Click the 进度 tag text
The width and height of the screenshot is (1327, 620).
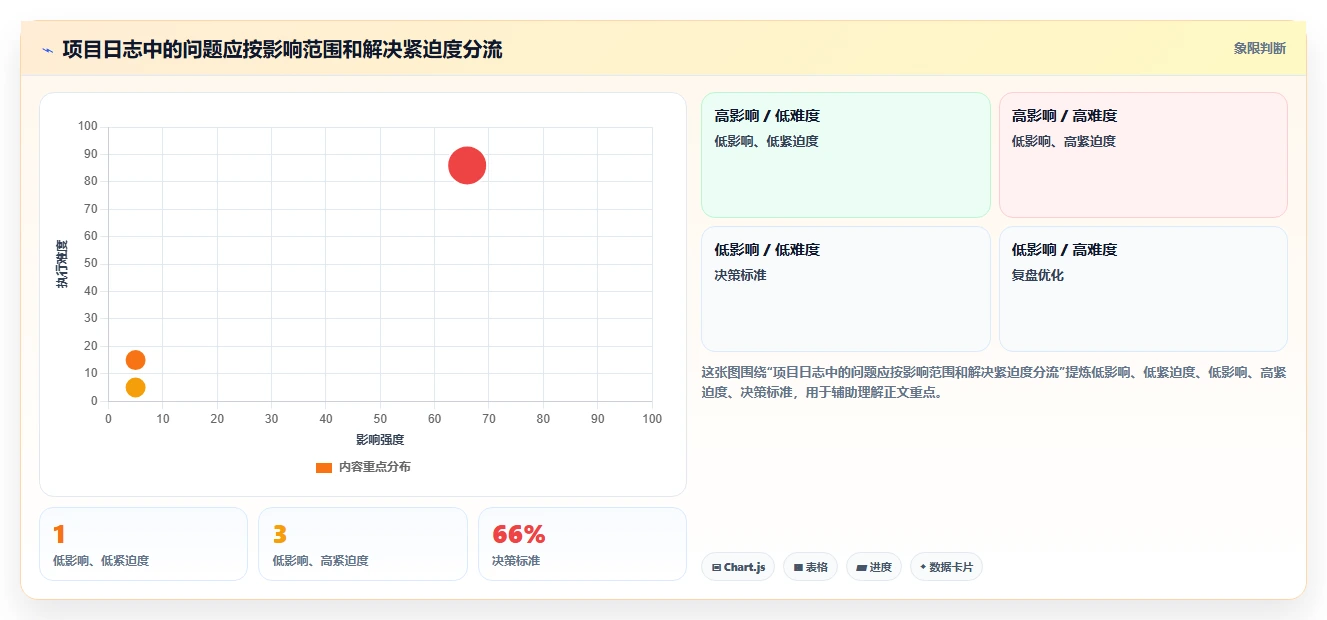click(x=881, y=567)
